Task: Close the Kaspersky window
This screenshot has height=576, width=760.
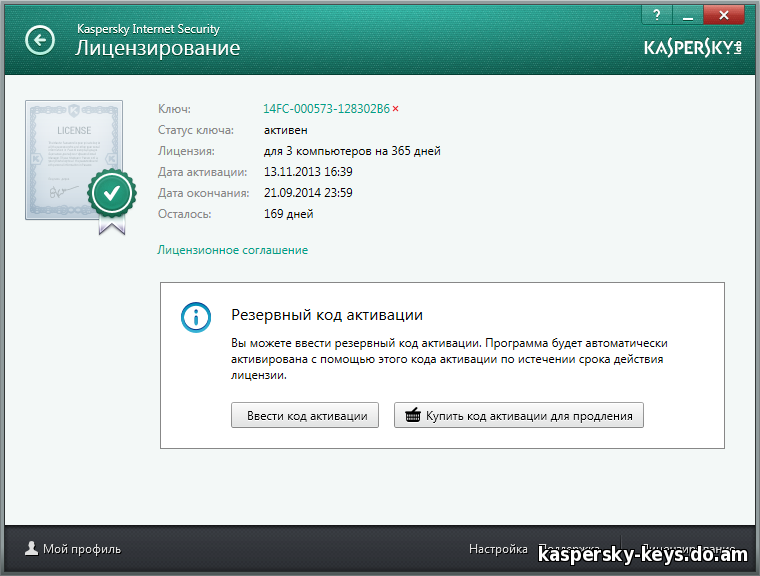Action: [724, 15]
